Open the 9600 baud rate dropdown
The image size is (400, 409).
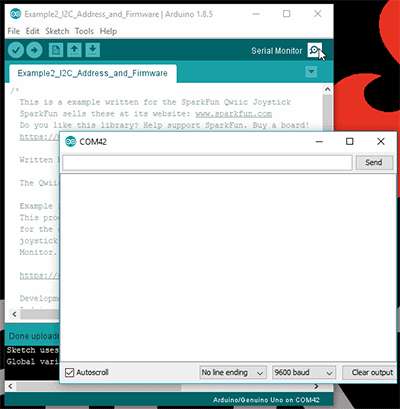pyautogui.click(x=304, y=373)
